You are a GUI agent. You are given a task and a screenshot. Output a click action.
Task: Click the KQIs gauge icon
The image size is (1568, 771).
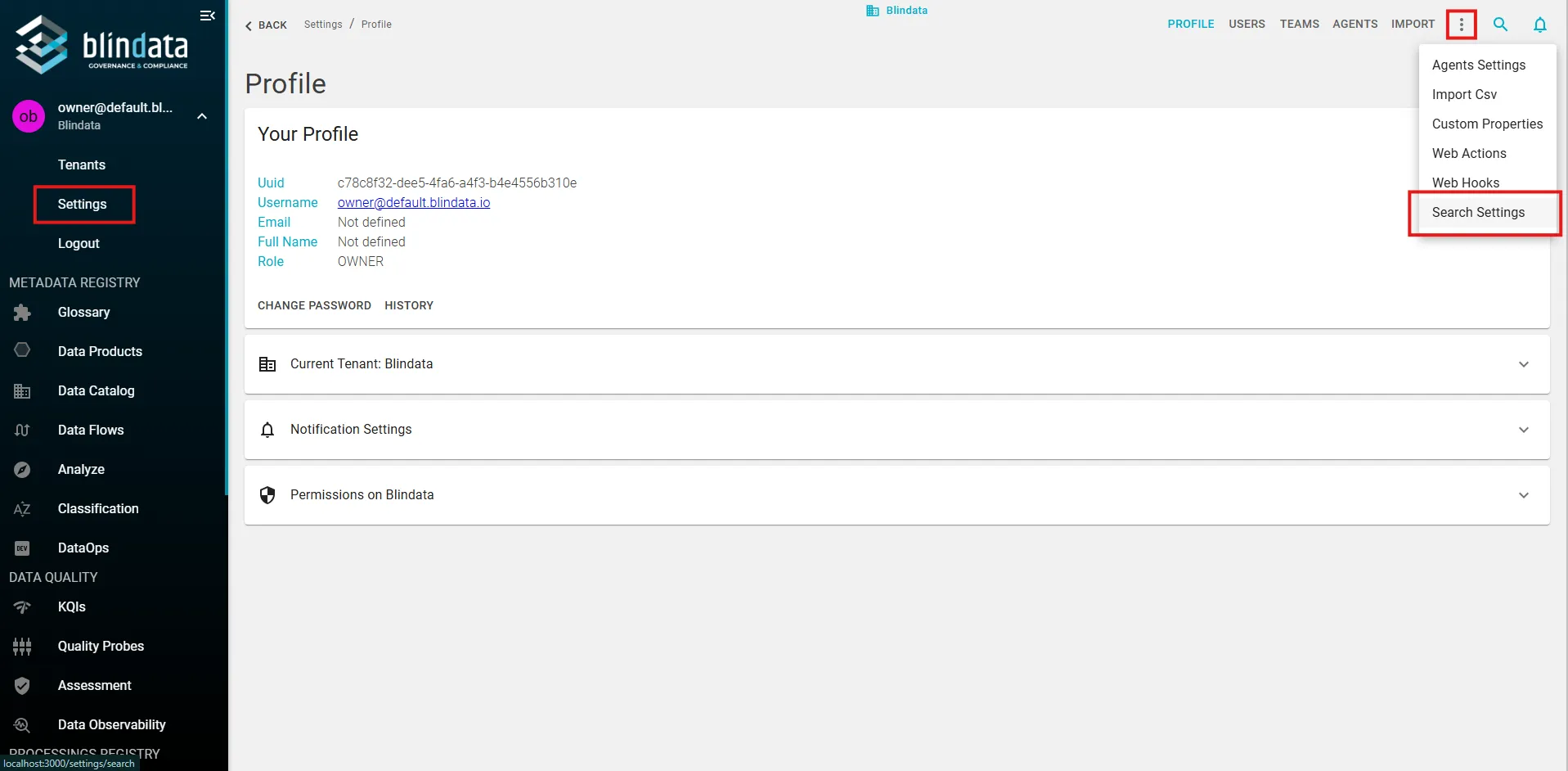(x=22, y=606)
